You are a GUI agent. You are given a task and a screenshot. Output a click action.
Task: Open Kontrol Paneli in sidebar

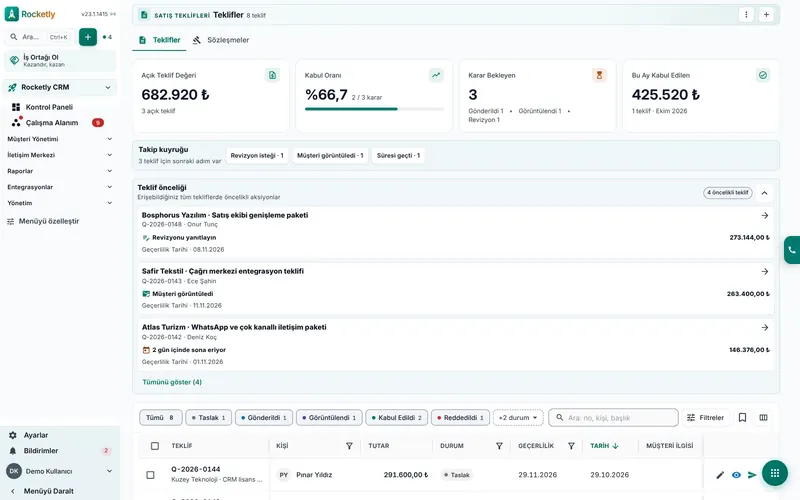(49, 107)
